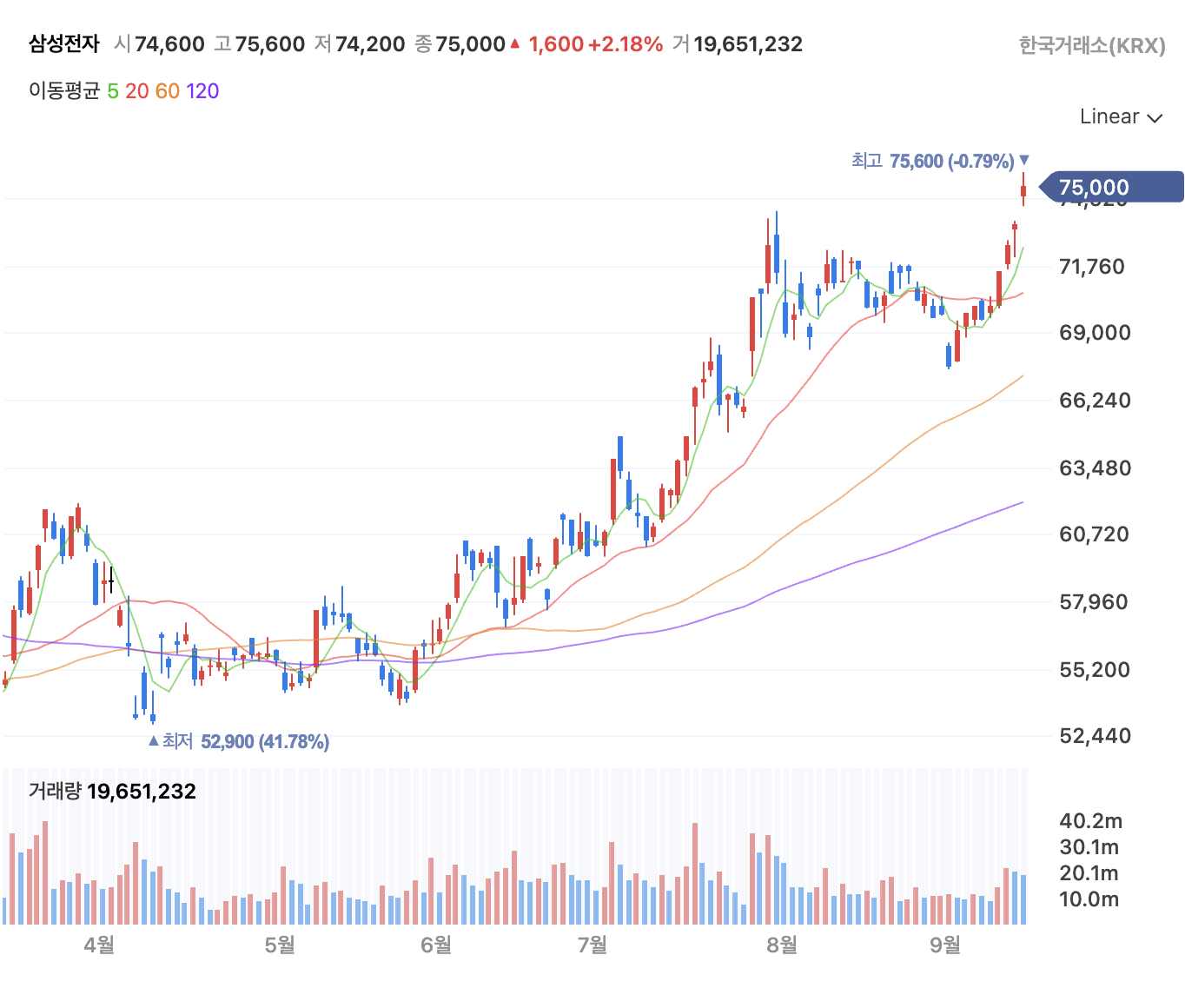Select the 4월 month axis label

coord(98,946)
